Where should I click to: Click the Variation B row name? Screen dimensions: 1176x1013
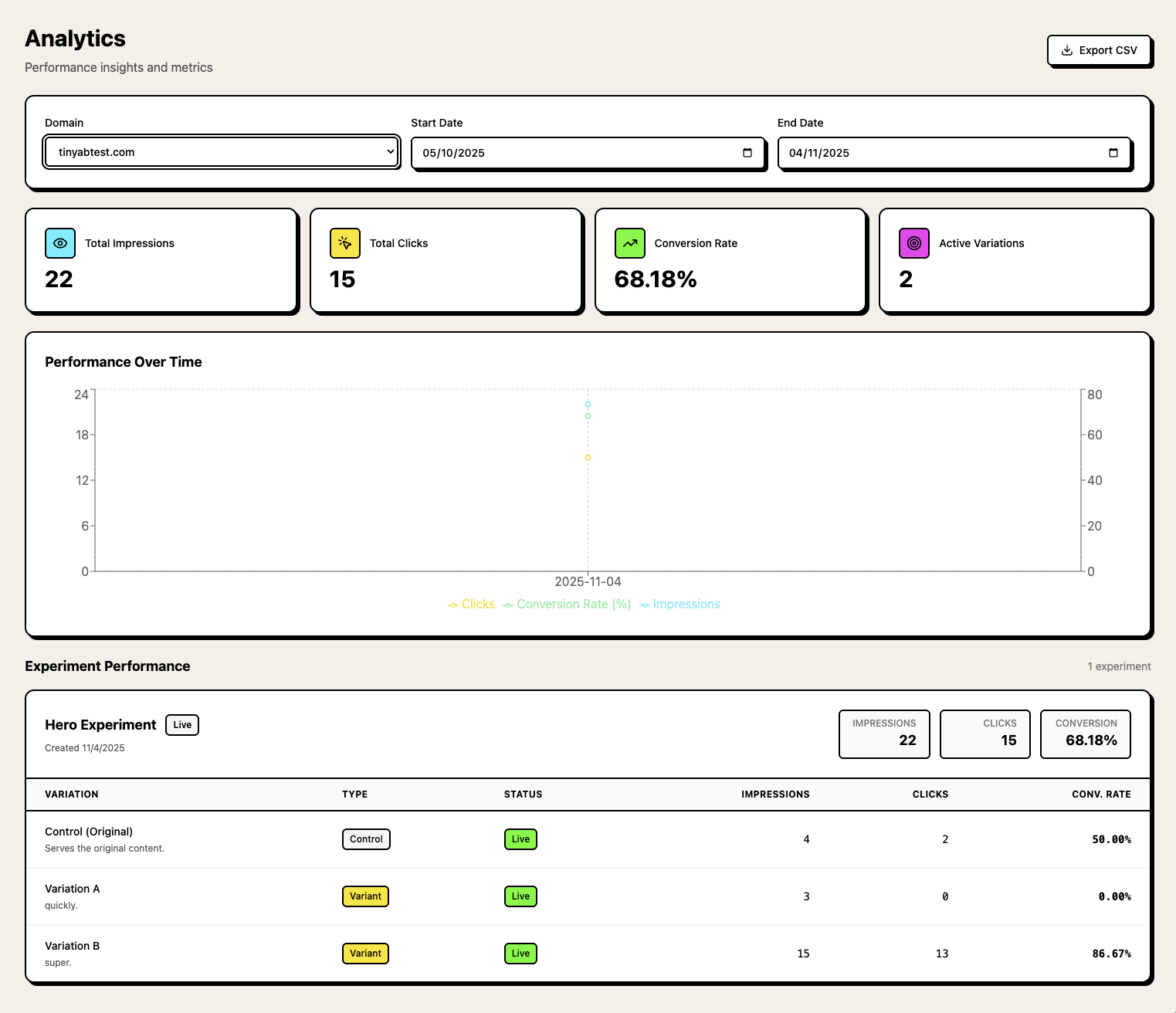[73, 946]
